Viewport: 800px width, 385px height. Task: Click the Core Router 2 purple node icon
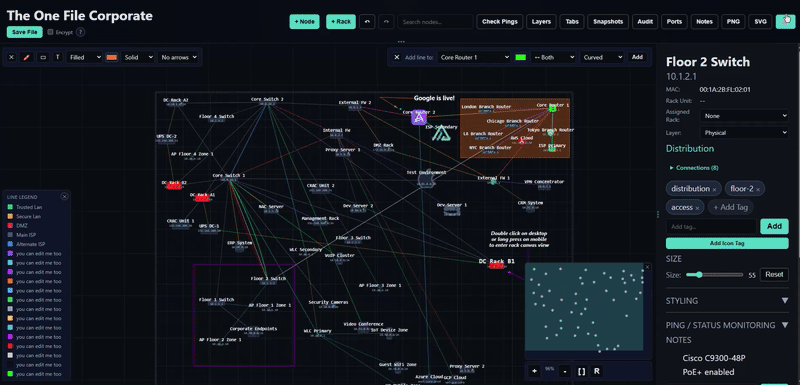click(419, 118)
